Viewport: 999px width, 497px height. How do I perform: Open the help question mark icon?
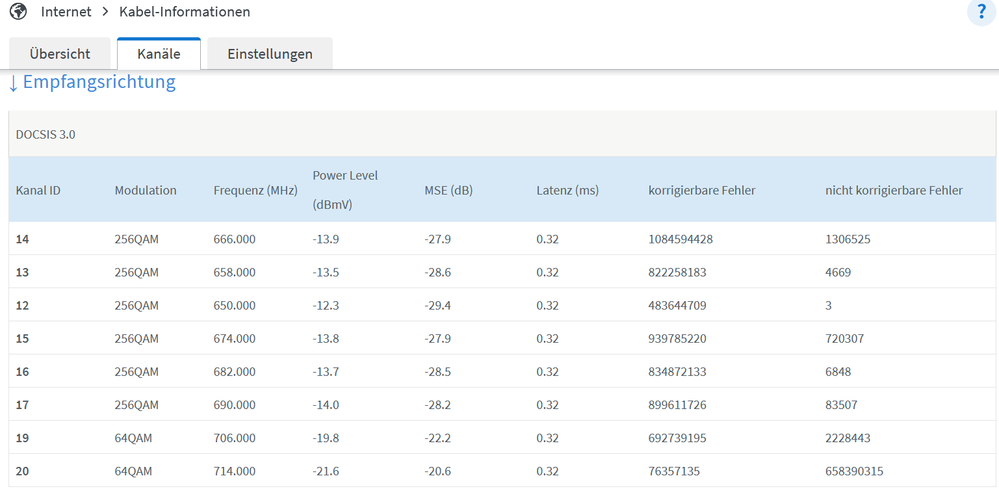(x=981, y=12)
